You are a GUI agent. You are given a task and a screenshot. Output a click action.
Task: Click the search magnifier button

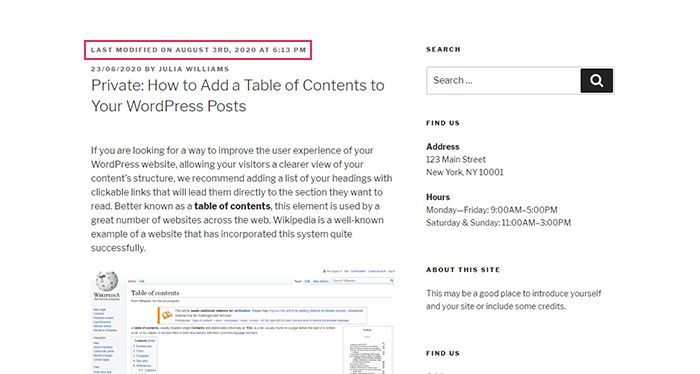point(596,80)
